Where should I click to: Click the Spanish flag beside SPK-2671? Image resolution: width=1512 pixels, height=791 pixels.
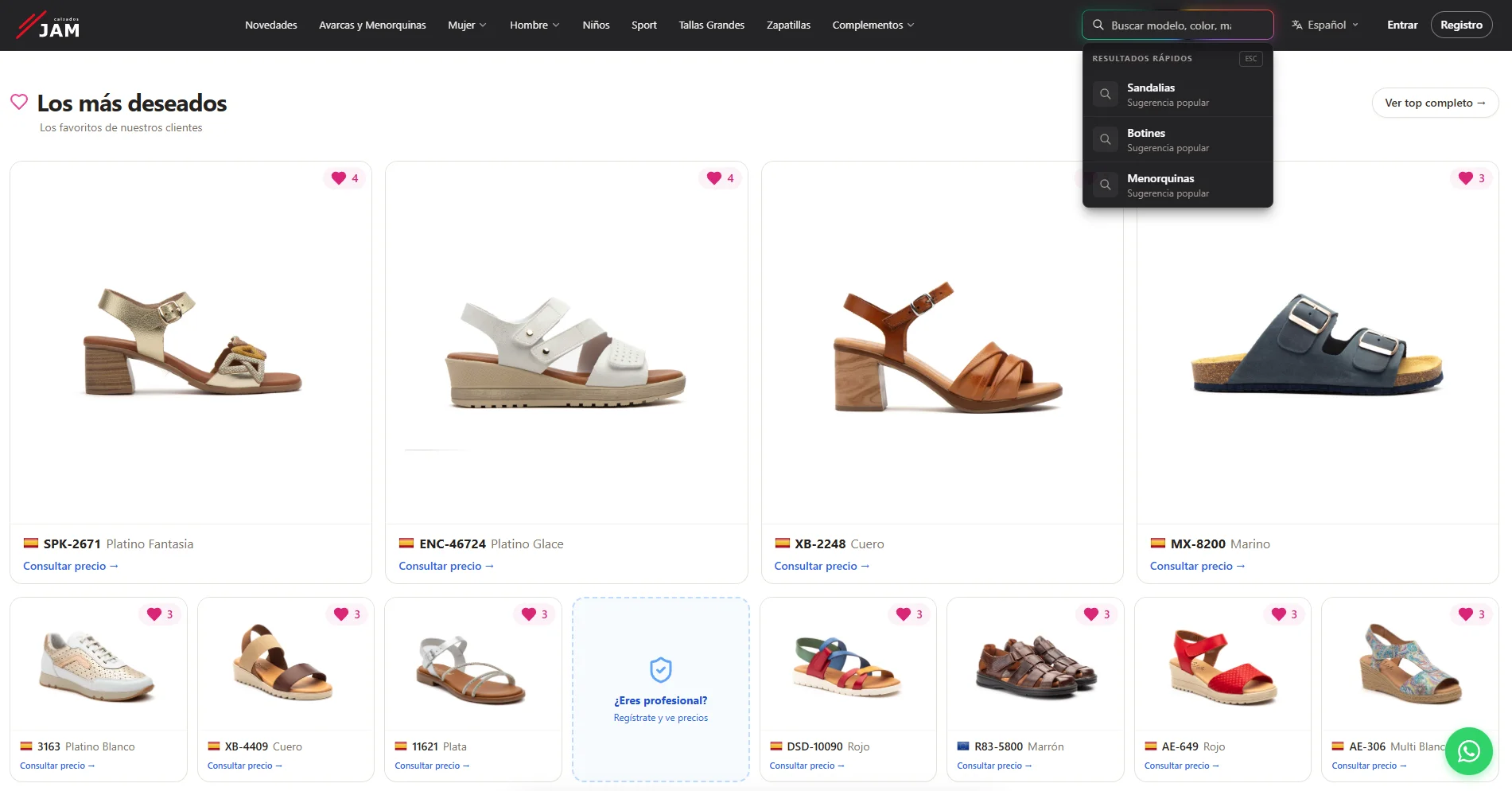(x=31, y=544)
